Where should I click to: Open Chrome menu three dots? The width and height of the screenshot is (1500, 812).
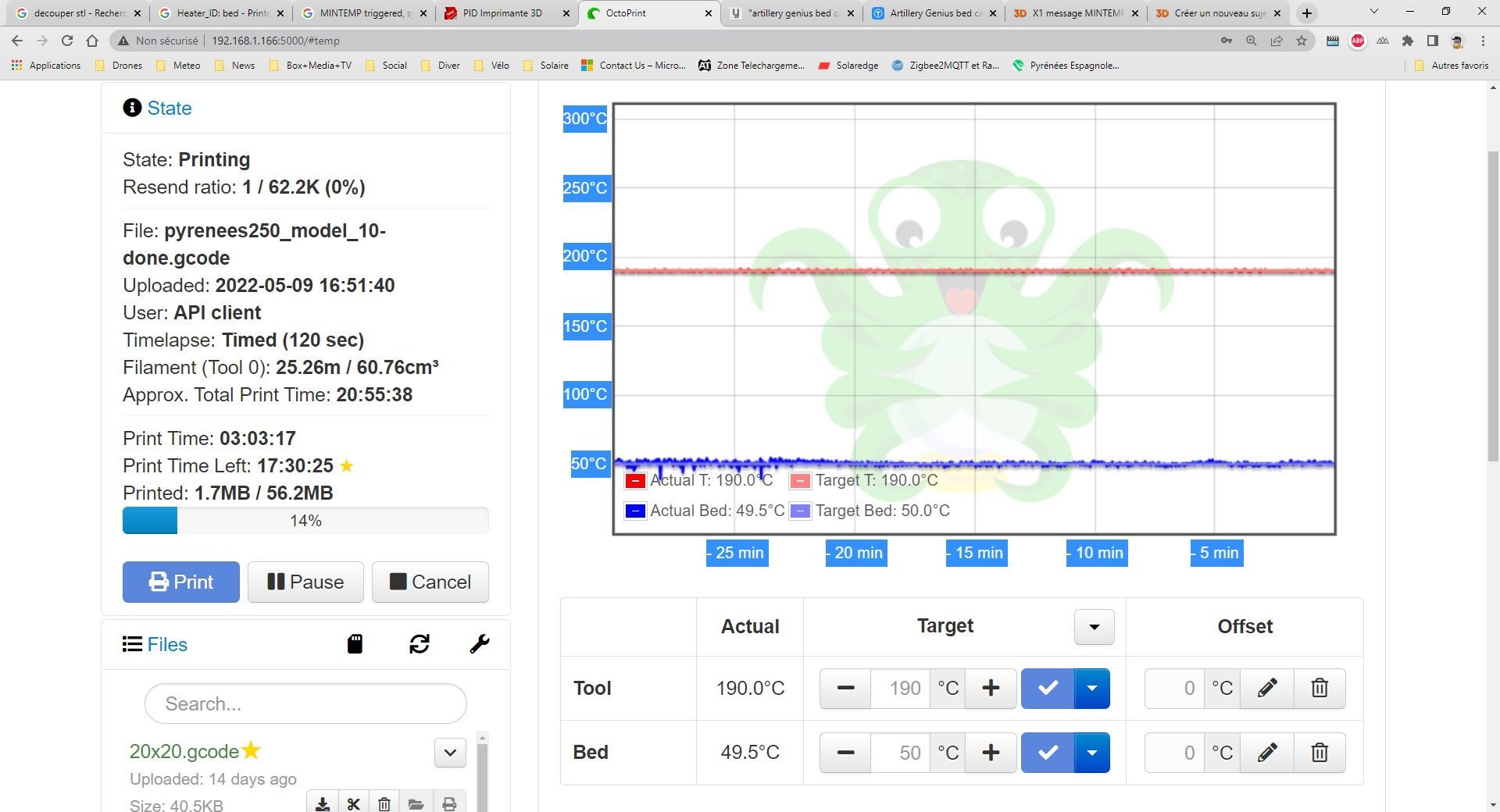1483,41
